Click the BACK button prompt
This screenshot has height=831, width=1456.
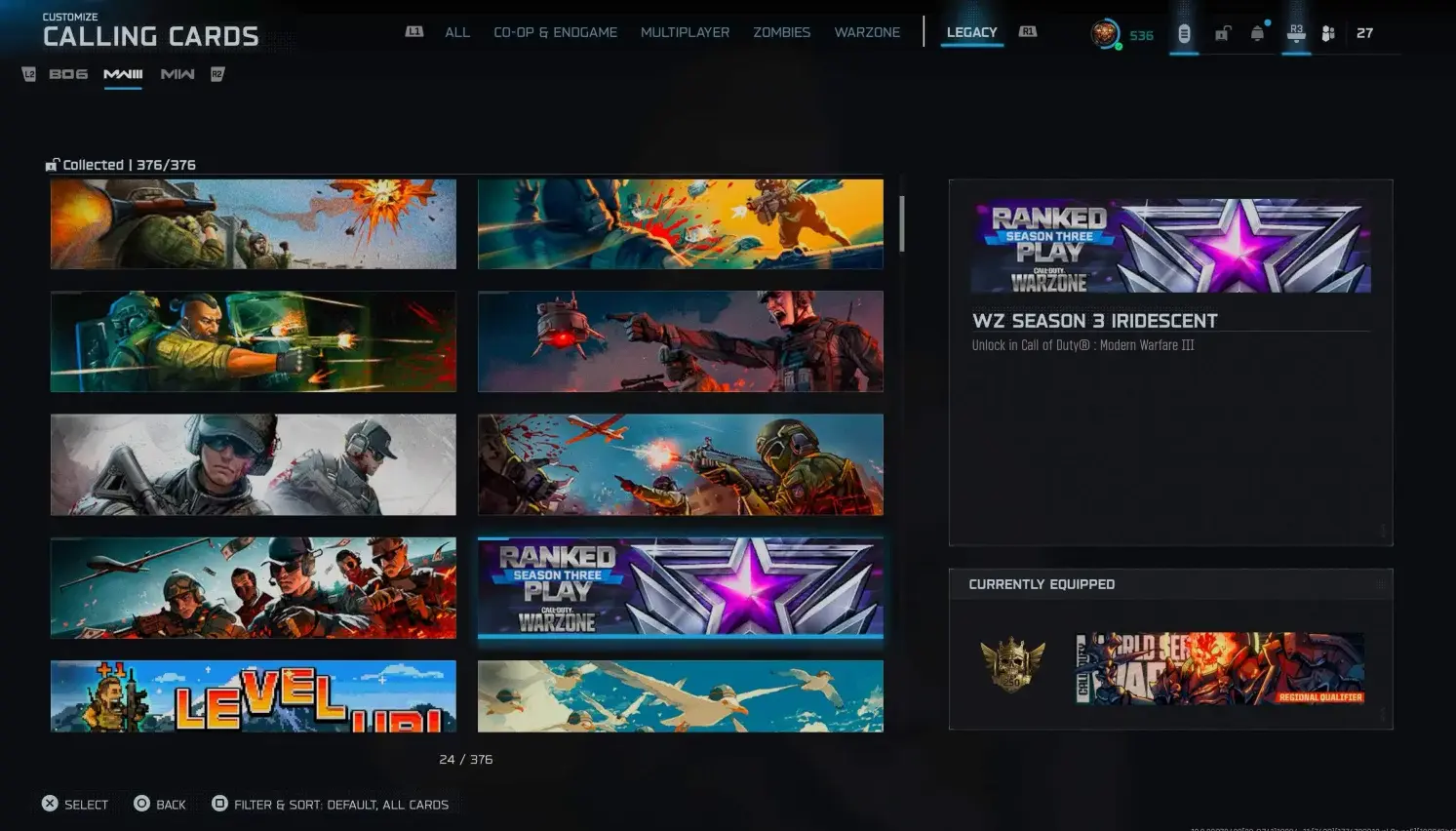tap(171, 805)
